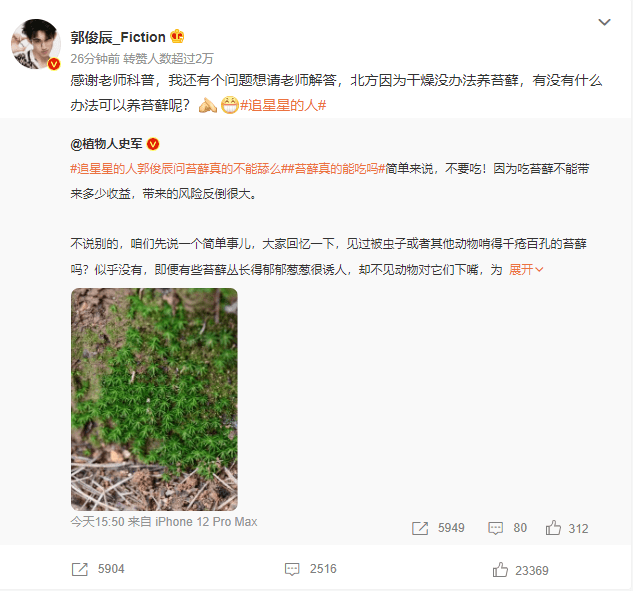Repost this post showing 5904 shares

pyautogui.click(x=98, y=569)
